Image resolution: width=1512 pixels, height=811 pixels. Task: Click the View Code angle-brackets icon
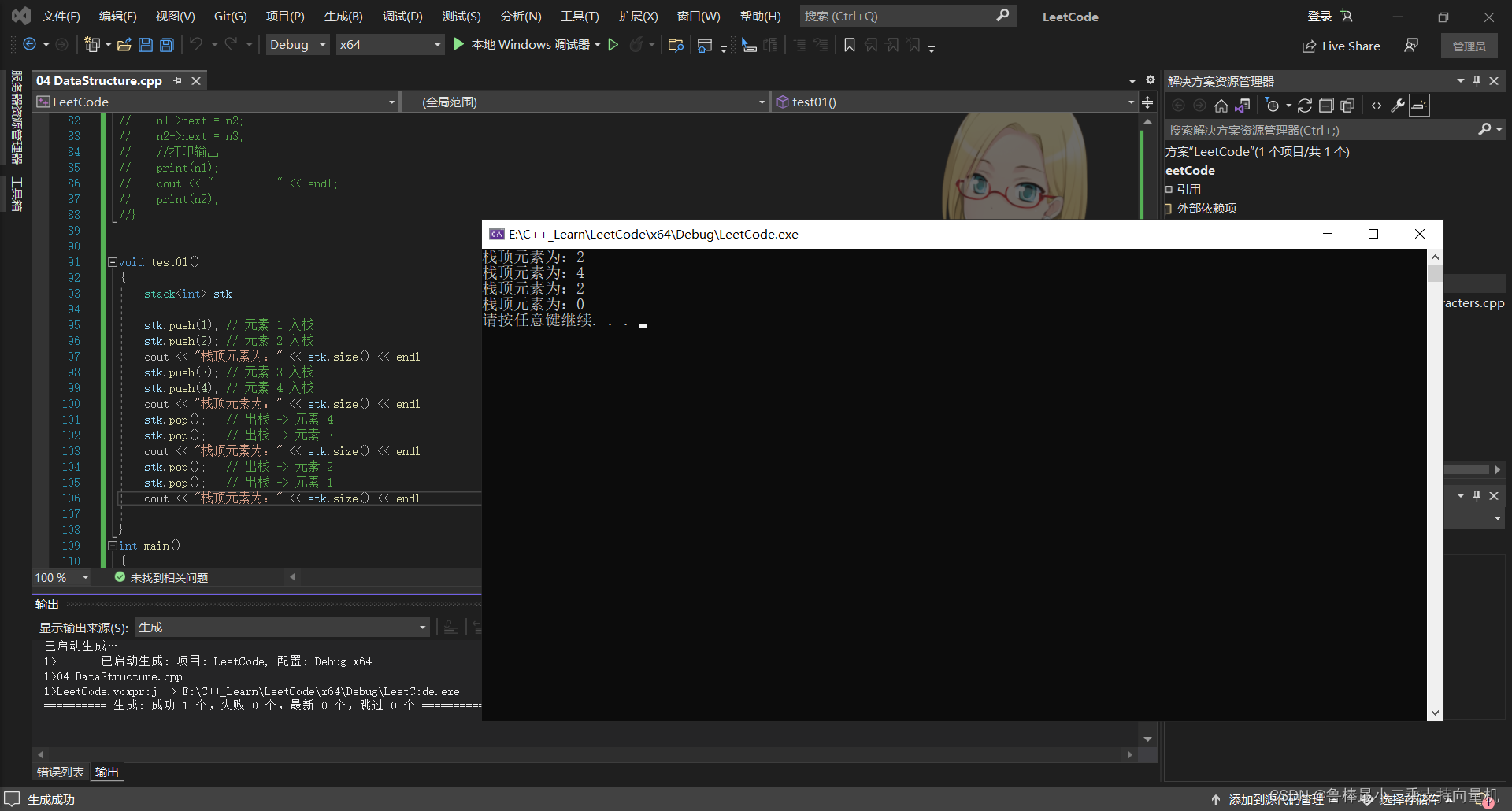pos(1377,106)
